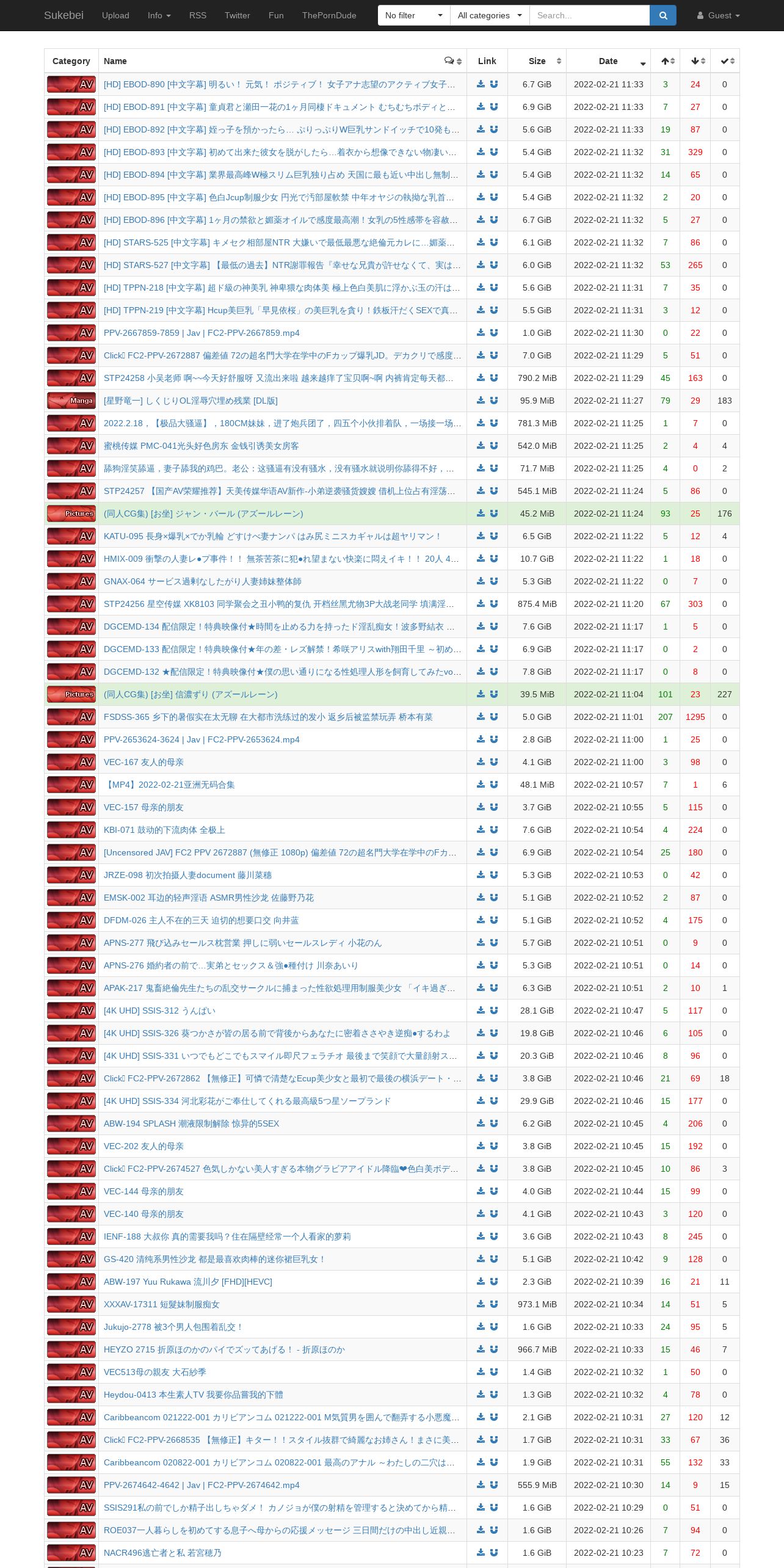
Task: Click the Manga category icon
Action: (71, 401)
